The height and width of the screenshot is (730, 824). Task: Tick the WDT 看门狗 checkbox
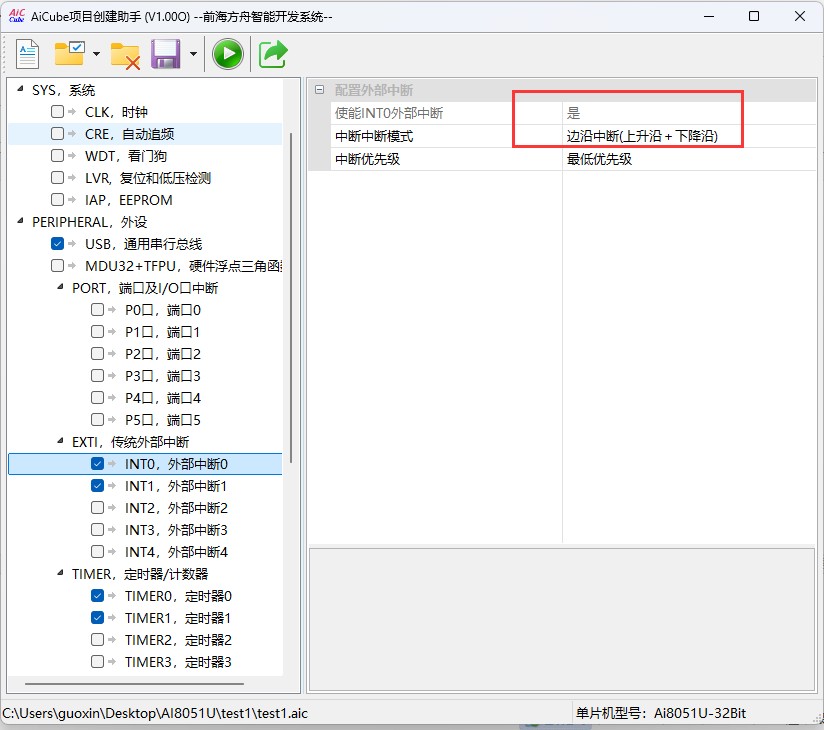point(57,156)
